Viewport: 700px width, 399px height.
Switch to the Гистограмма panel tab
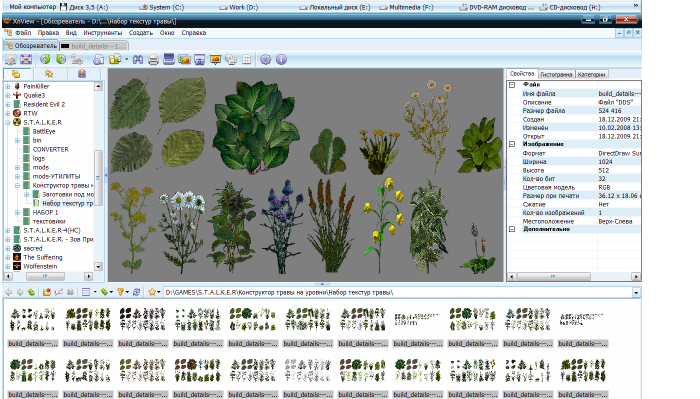point(556,75)
